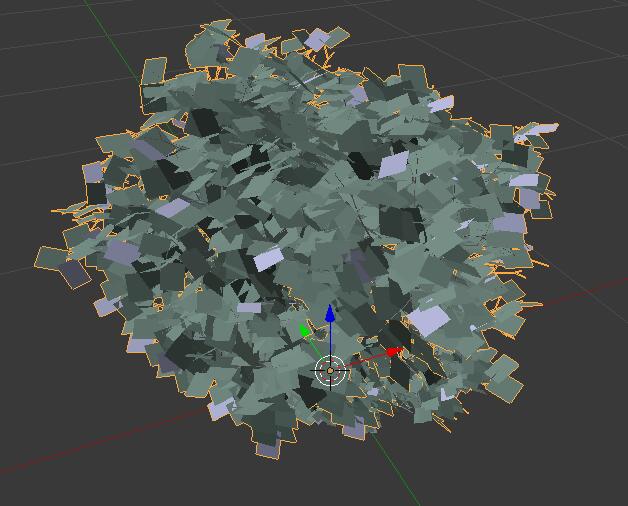Screen dimensions: 628x506
Task: Click the green Y-axis manipulator arrow
Action: 304,330
